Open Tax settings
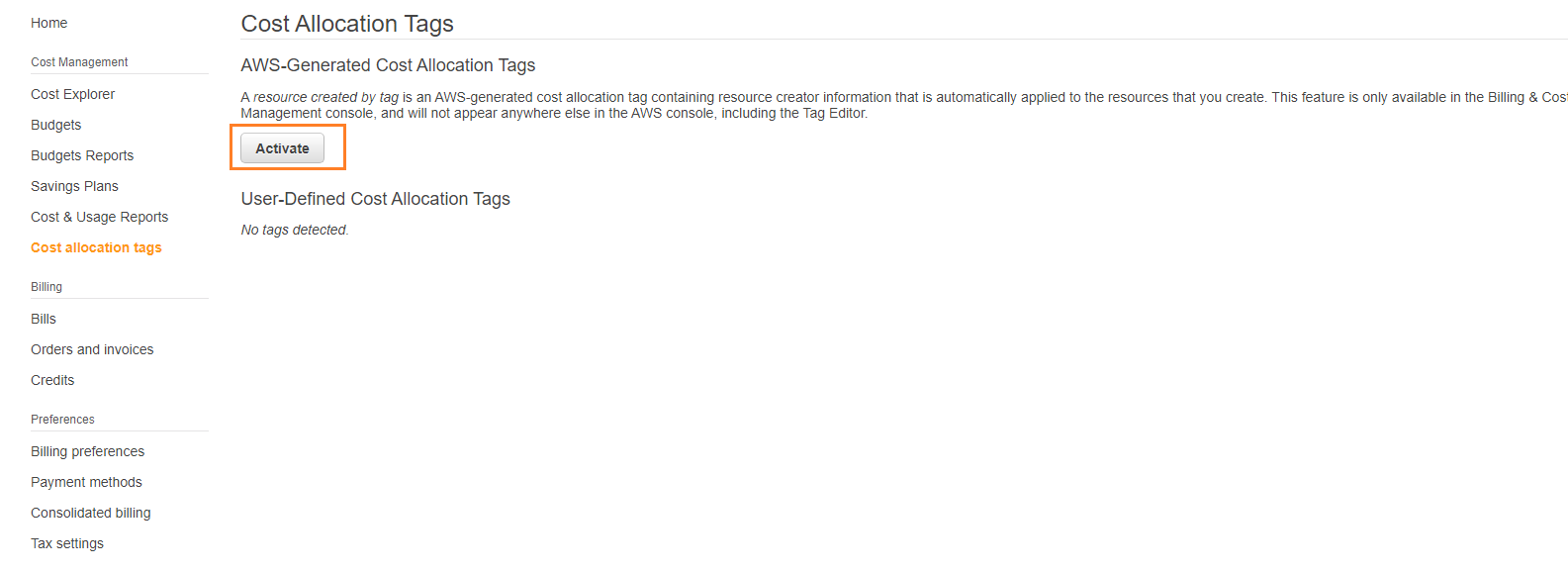Screen dimensions: 1568x572 [x=67, y=543]
